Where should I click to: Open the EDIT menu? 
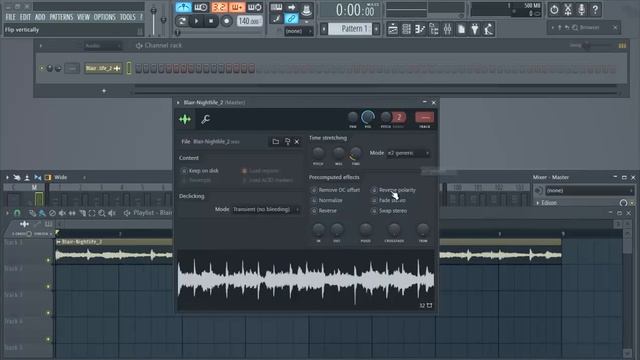tap(25, 17)
